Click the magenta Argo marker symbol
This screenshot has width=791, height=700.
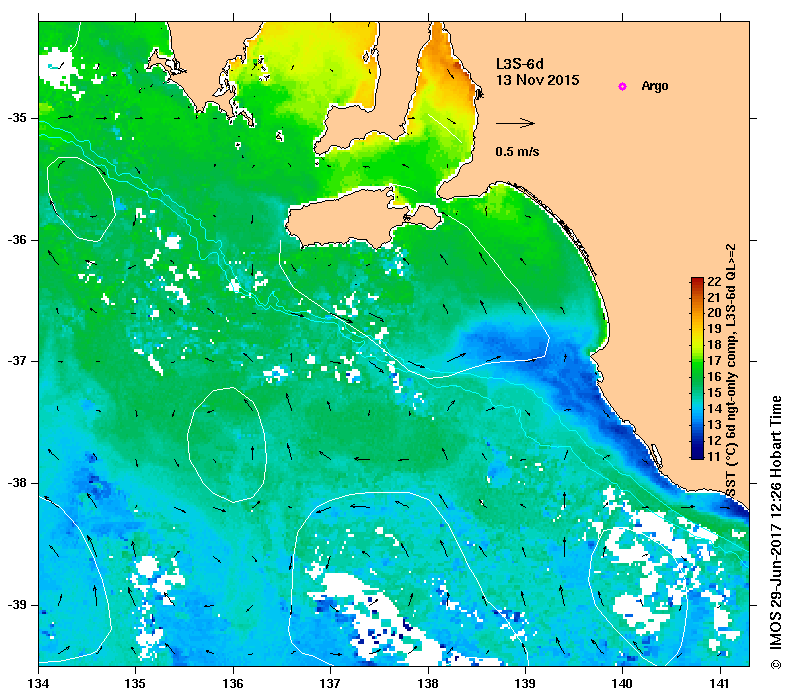click(x=623, y=87)
